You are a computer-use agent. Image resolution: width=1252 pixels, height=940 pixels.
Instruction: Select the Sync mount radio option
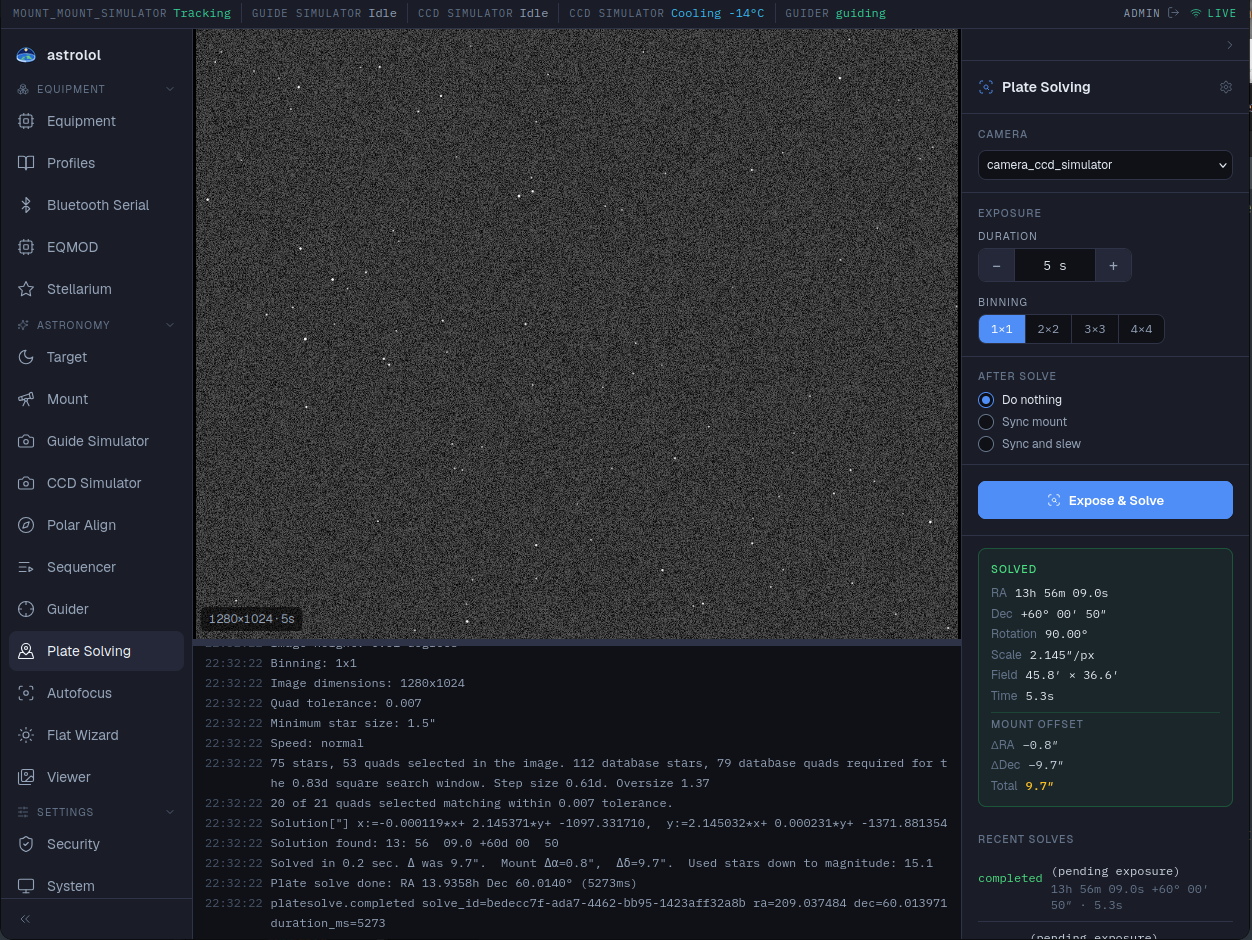[986, 422]
